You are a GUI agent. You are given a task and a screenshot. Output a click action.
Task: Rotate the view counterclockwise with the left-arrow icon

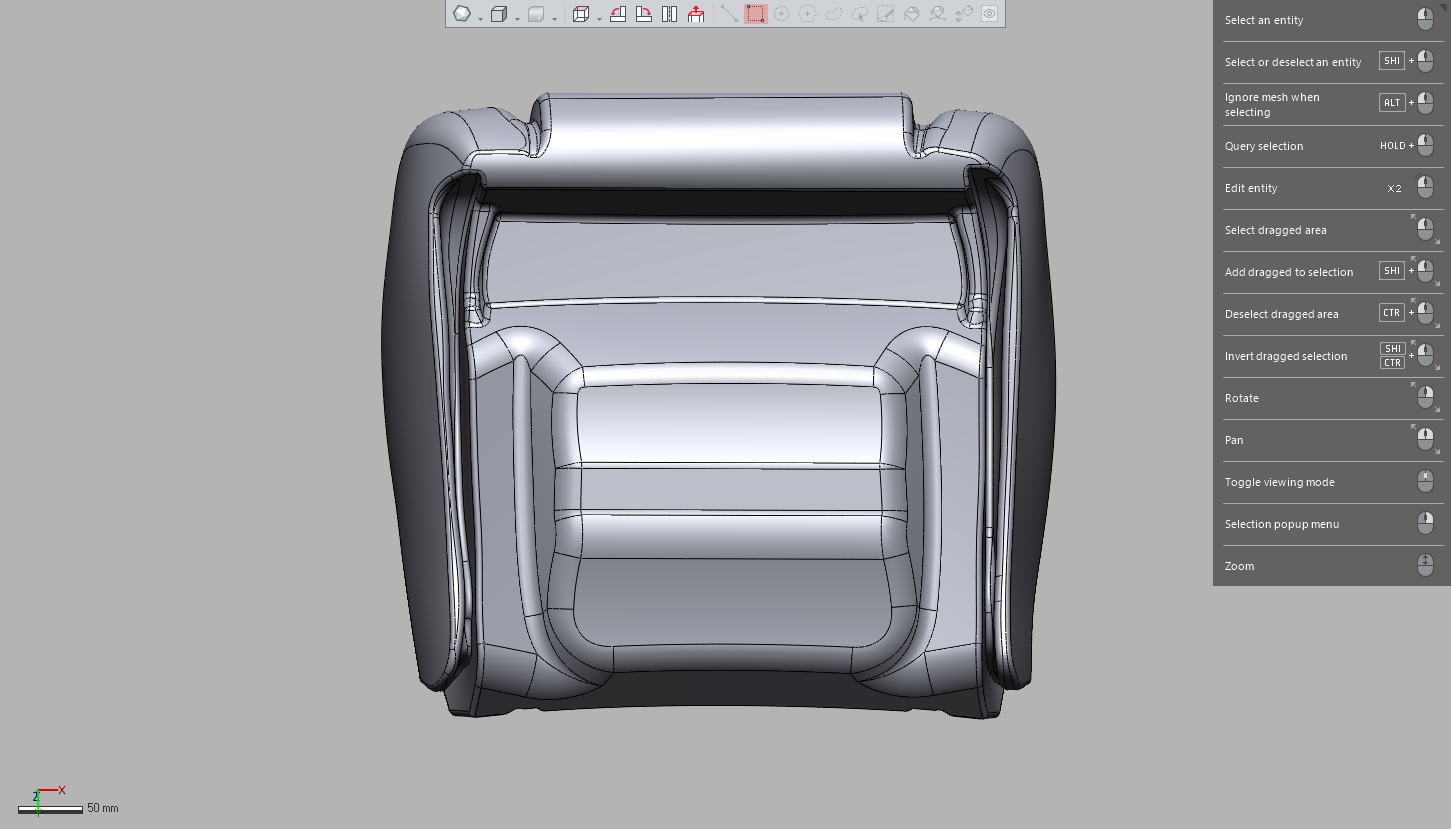(x=618, y=14)
